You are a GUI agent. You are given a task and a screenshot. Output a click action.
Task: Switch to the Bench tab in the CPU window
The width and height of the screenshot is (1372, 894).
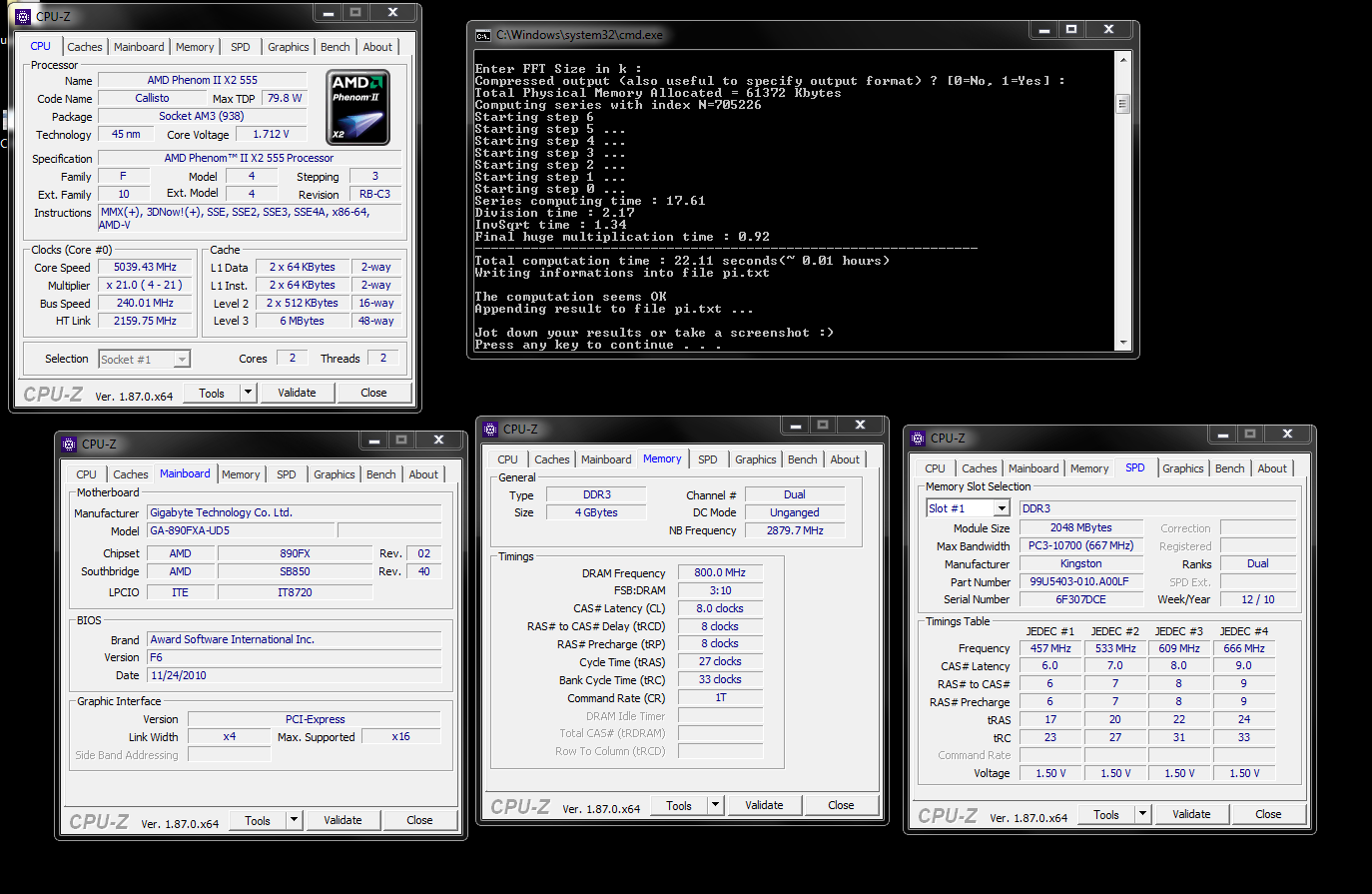pos(336,47)
